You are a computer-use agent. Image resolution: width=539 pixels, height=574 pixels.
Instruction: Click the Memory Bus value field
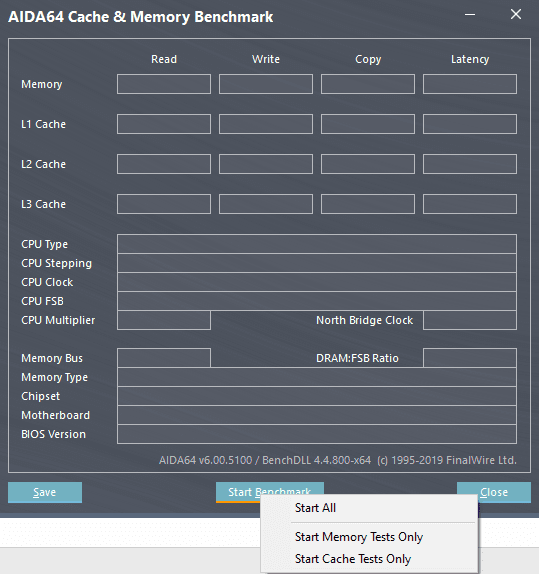pyautogui.click(x=164, y=358)
